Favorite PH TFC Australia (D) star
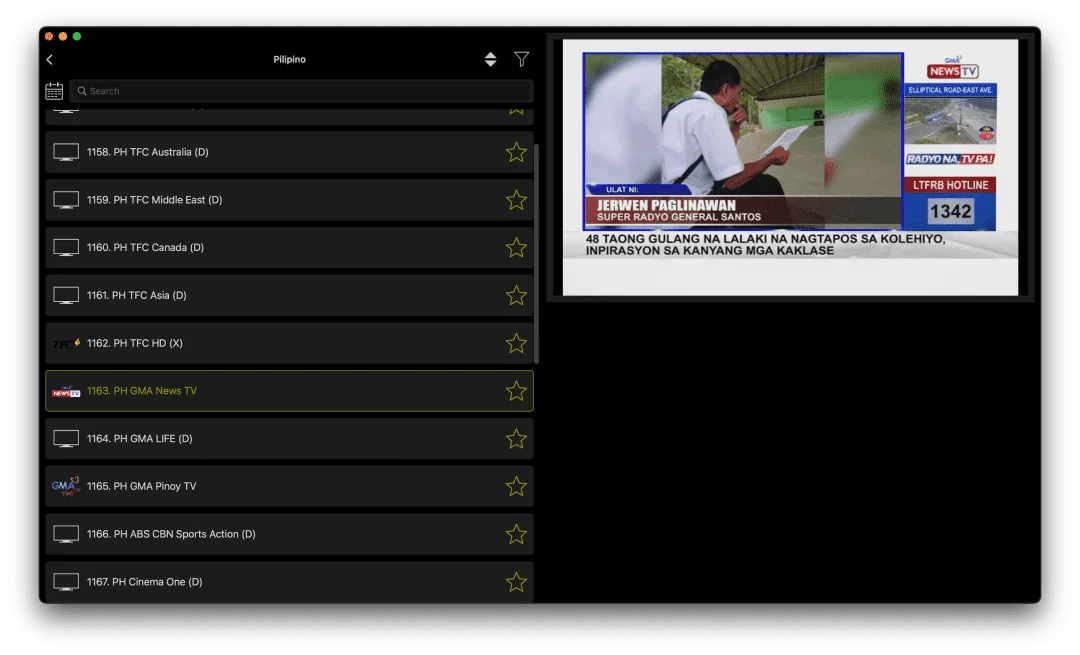 click(x=516, y=152)
